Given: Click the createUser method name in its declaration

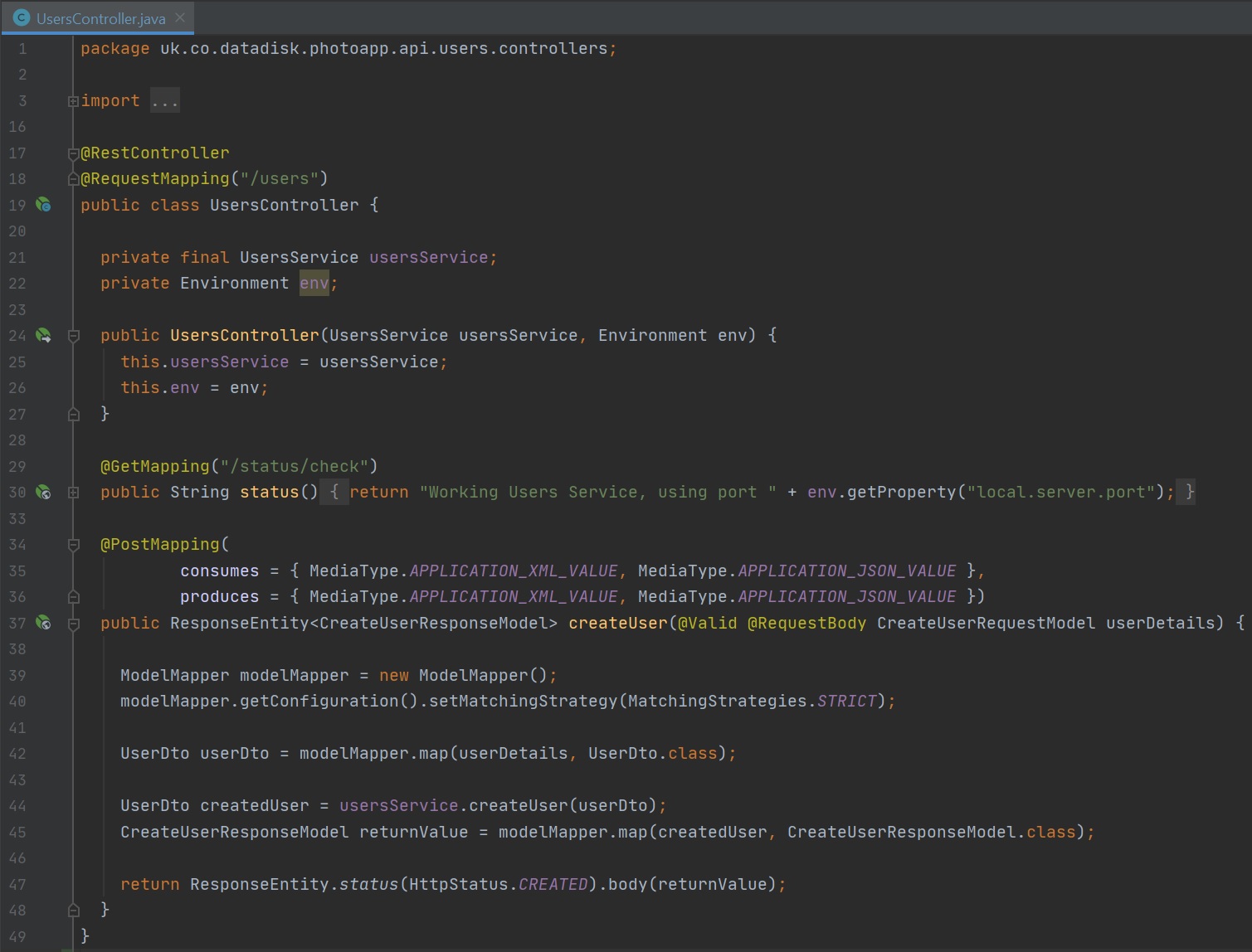Looking at the screenshot, I should [617, 623].
